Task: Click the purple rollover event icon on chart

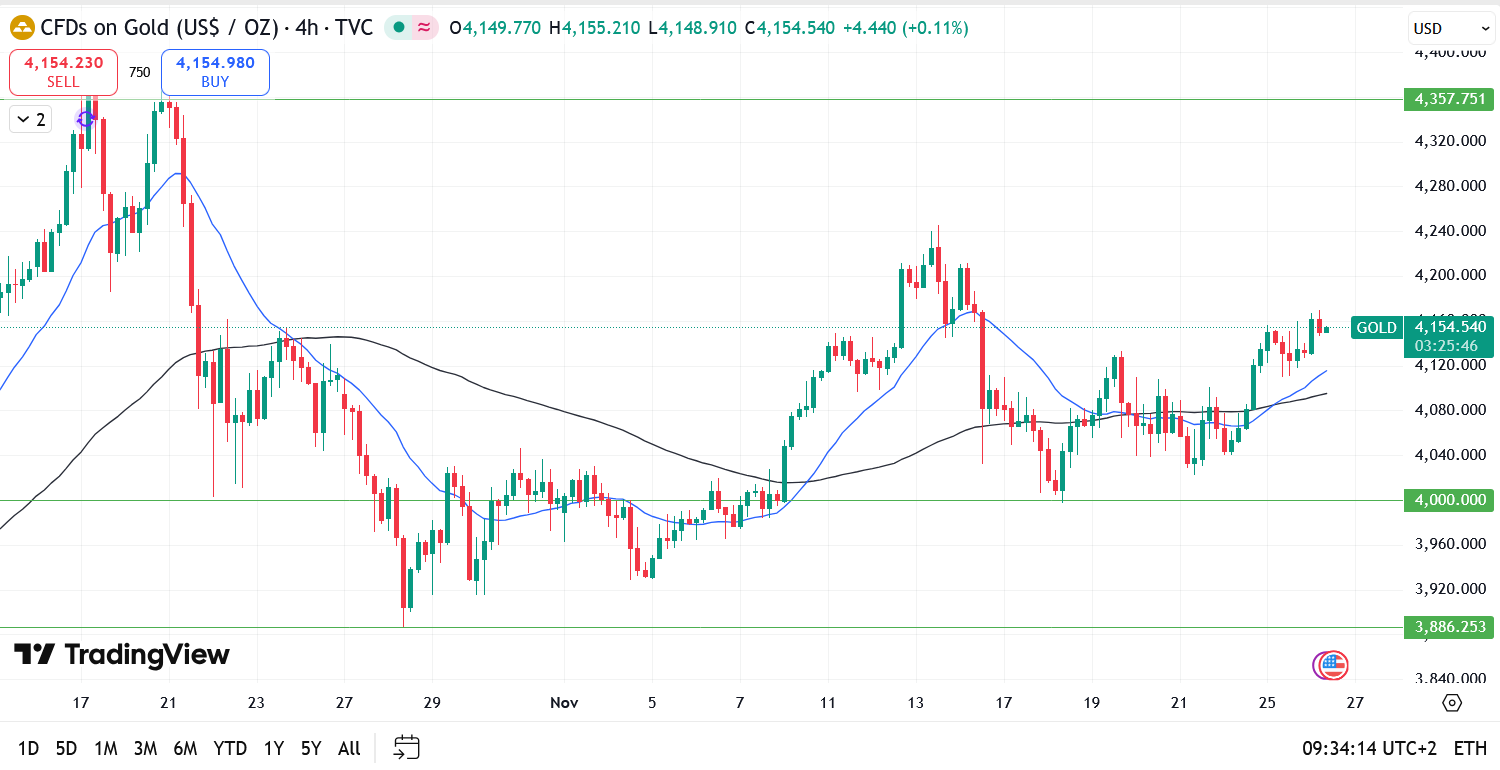Action: click(85, 119)
